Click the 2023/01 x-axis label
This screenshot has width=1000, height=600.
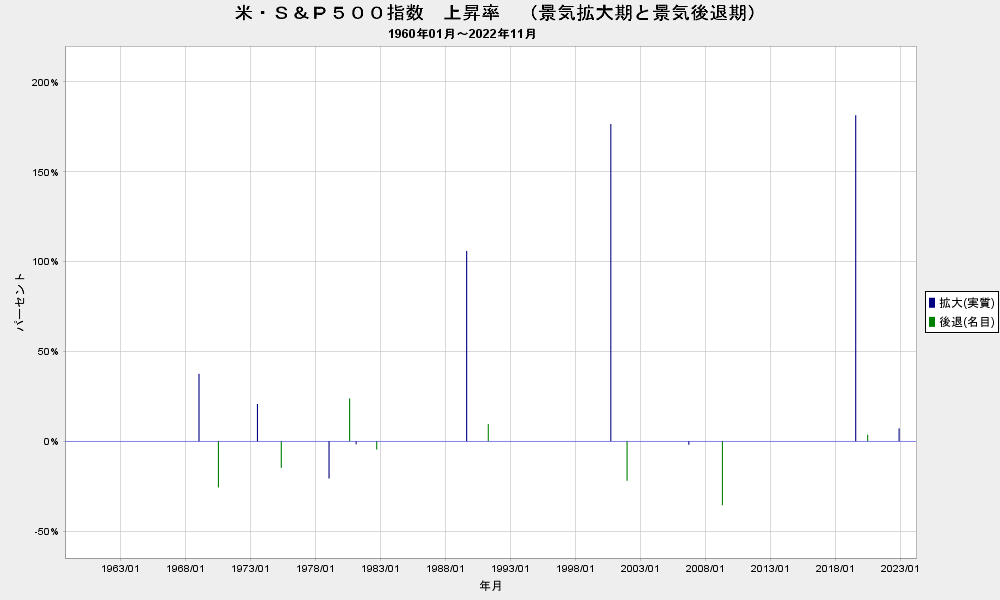pyautogui.click(x=900, y=568)
